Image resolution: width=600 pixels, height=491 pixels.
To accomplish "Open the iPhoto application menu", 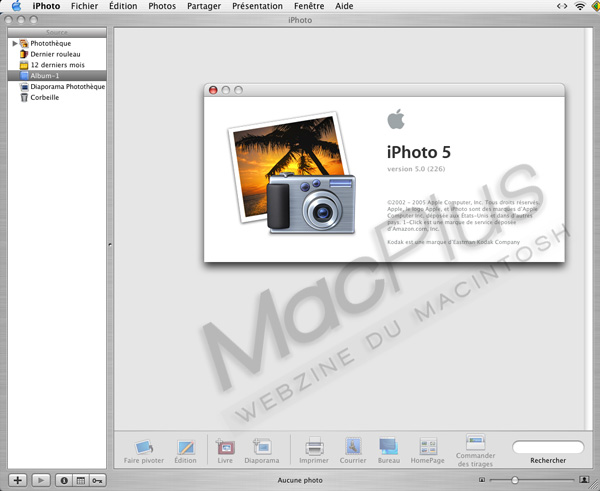I will tap(46, 6).
